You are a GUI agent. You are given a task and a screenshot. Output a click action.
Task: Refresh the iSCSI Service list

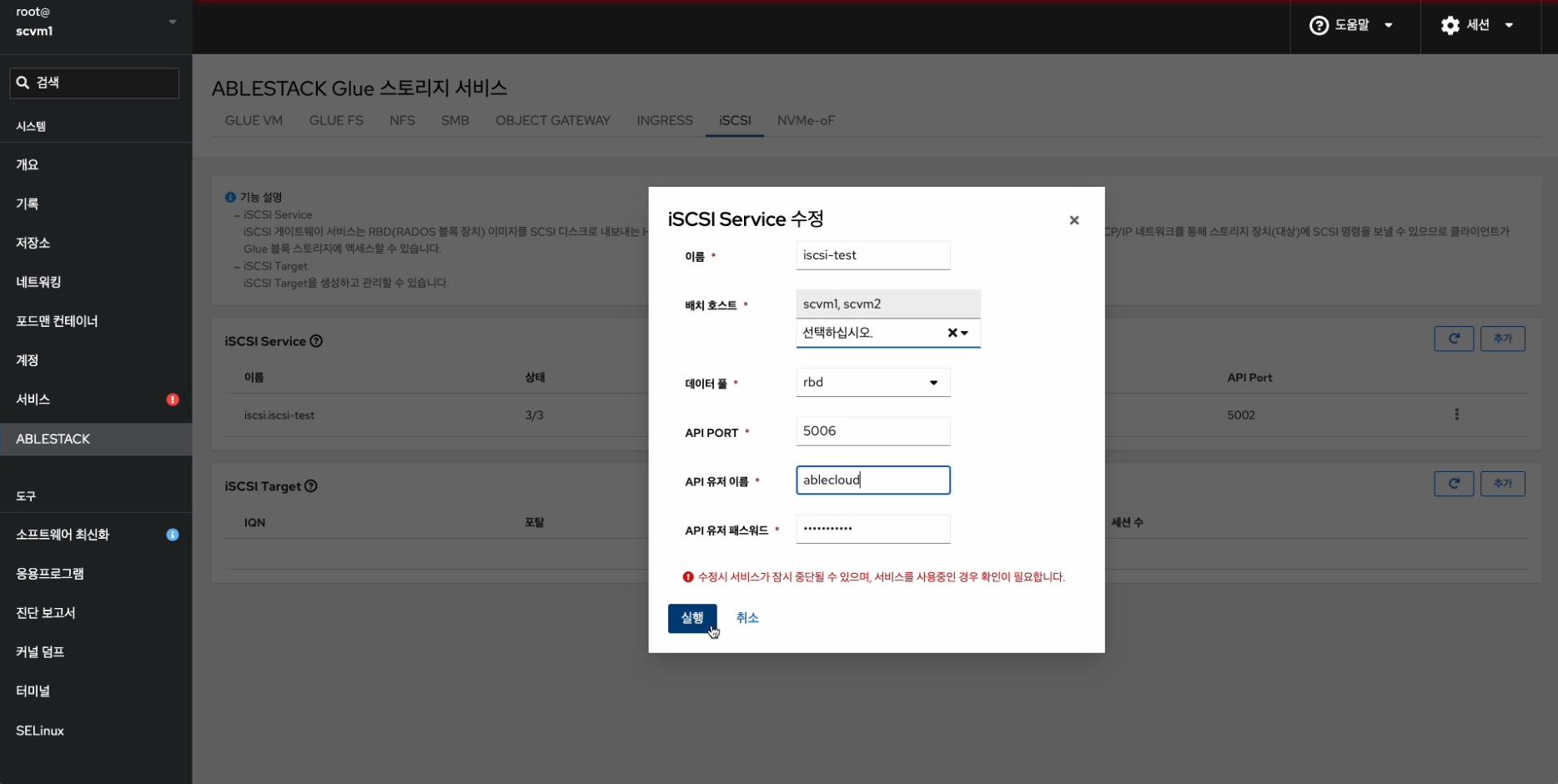point(1453,339)
